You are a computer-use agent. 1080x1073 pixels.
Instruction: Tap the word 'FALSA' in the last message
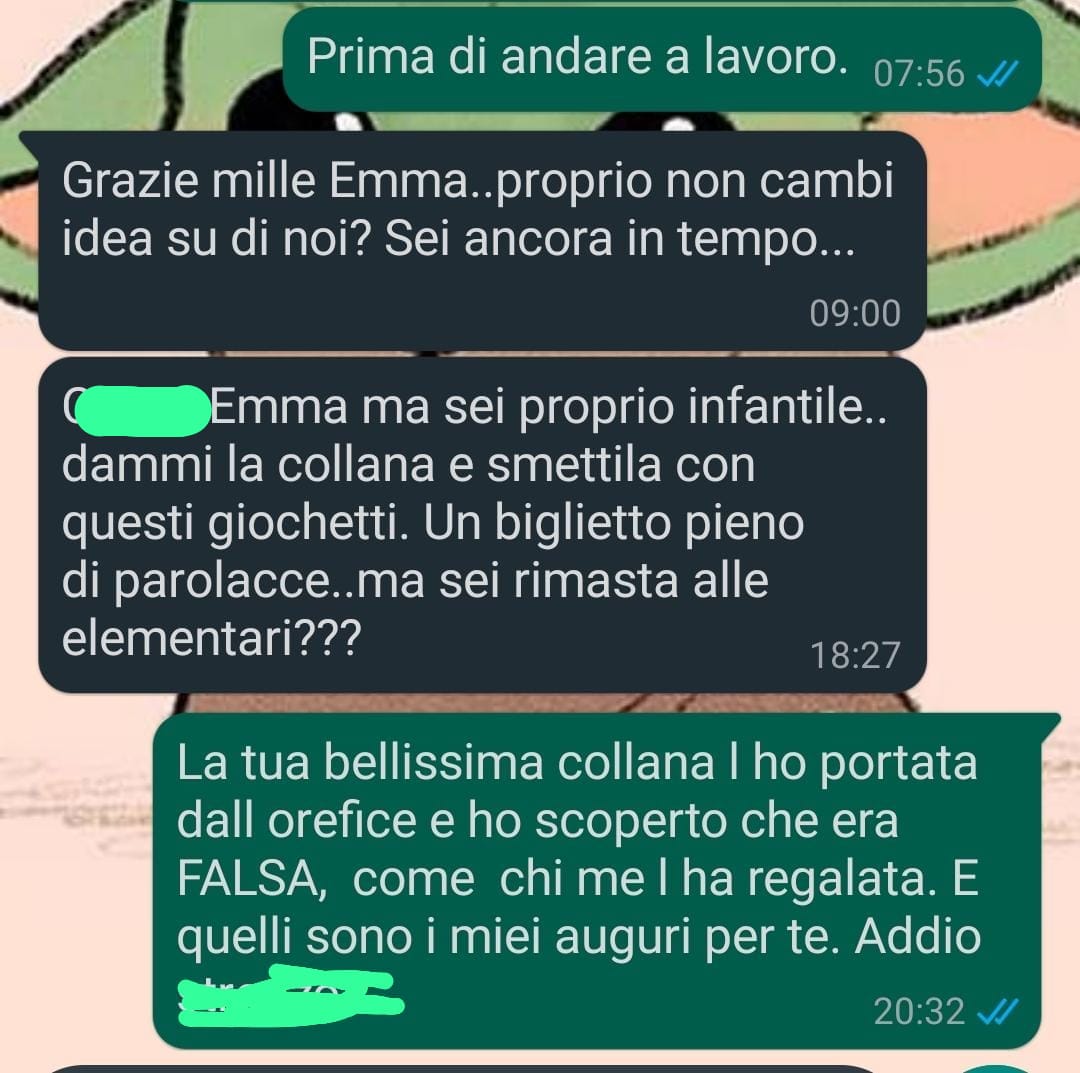click(251, 879)
